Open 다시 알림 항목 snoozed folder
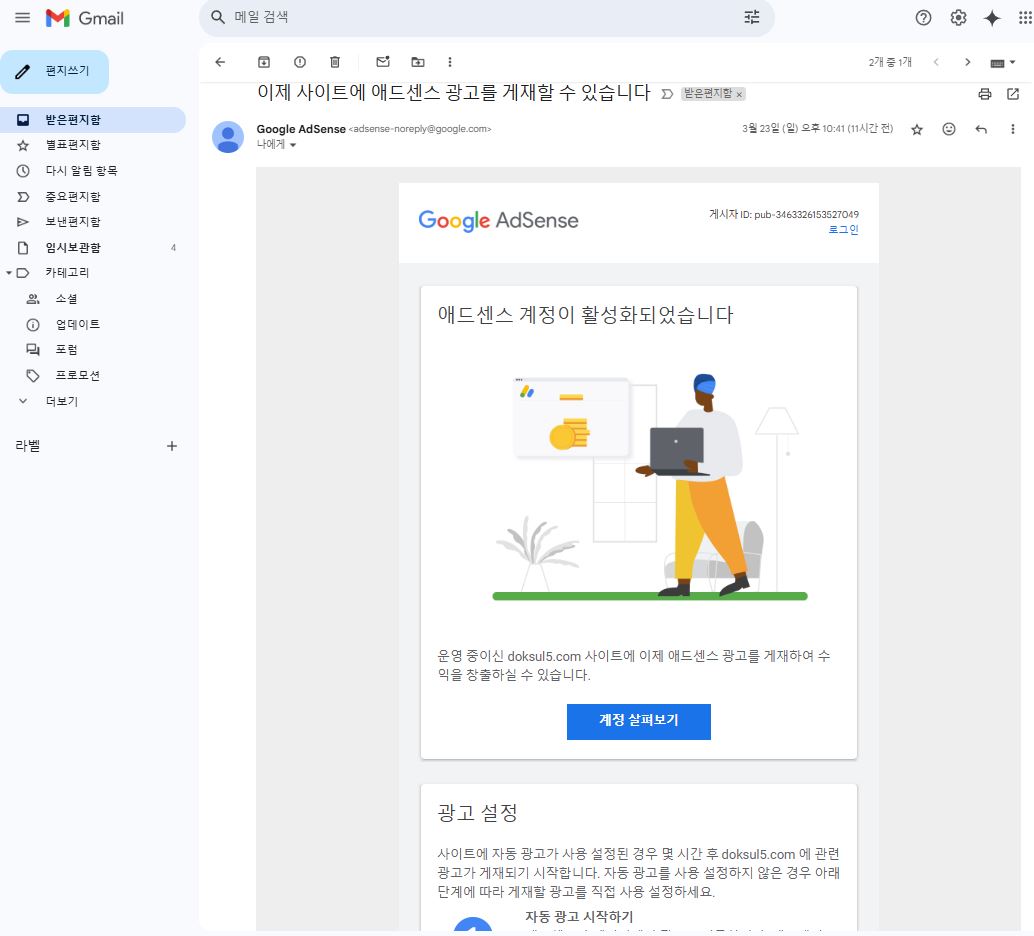This screenshot has width=1034, height=936. [92, 171]
